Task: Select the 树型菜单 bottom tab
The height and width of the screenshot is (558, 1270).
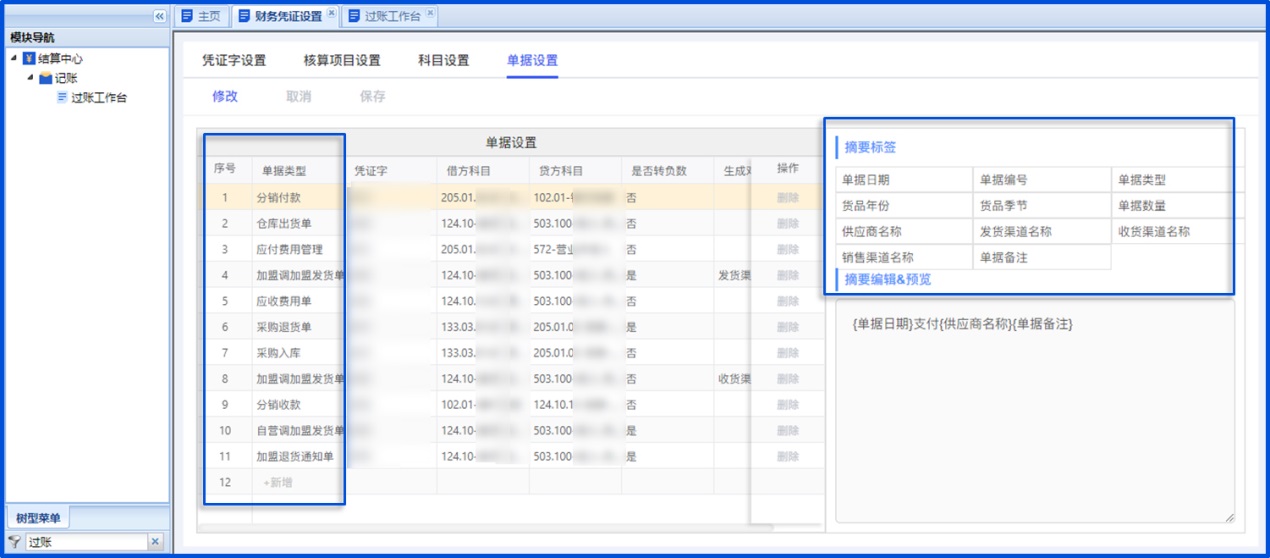Action: pyautogui.click(x=38, y=518)
